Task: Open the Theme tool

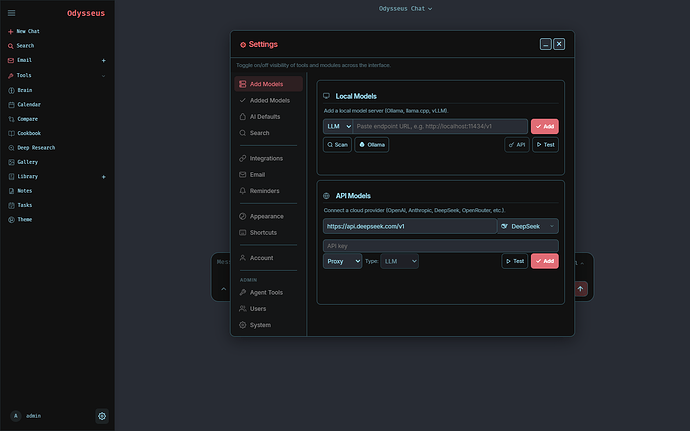Action: click(20, 220)
